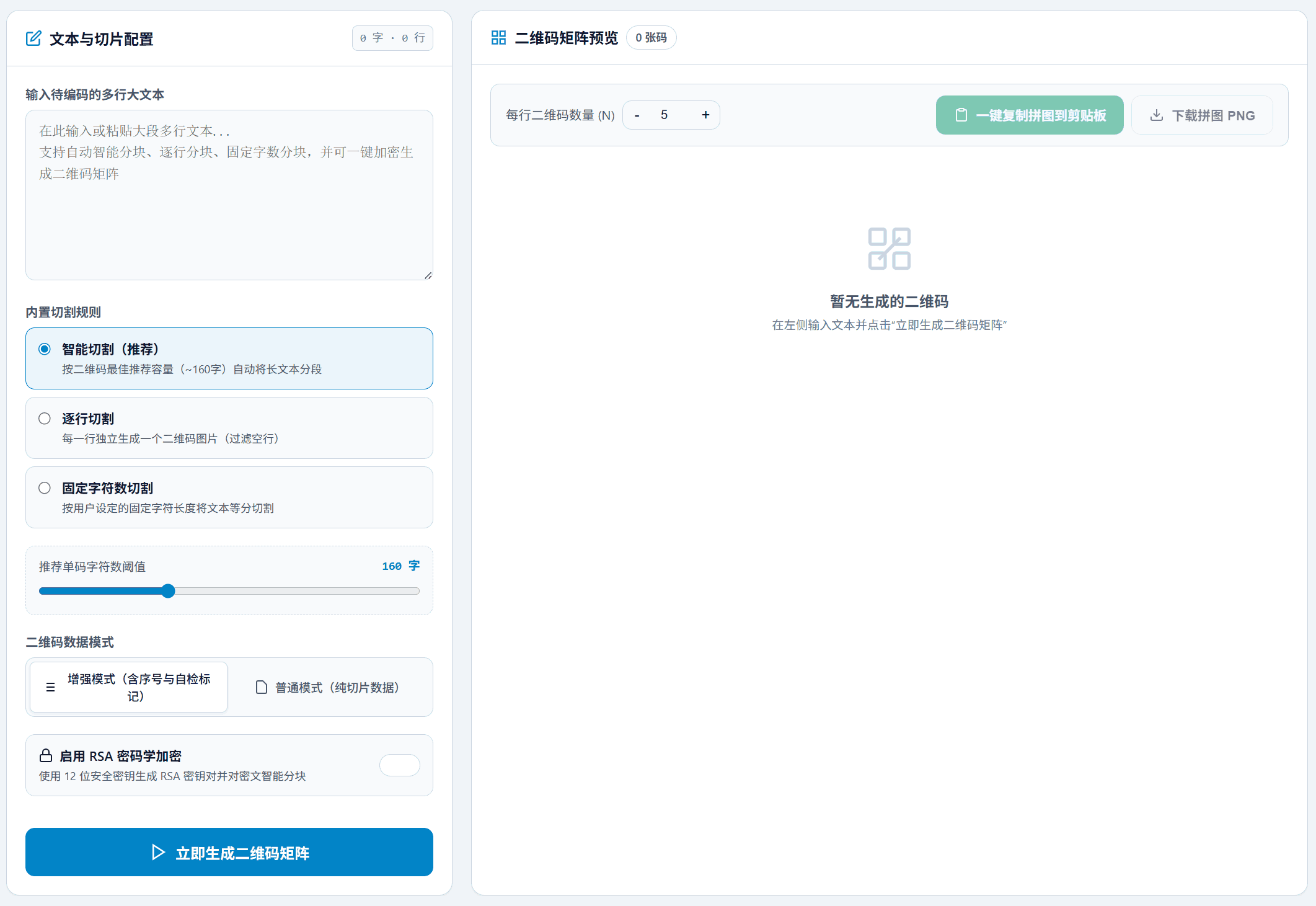Click the description 使用 12 位安全密钥生成 RSA

coord(172,776)
